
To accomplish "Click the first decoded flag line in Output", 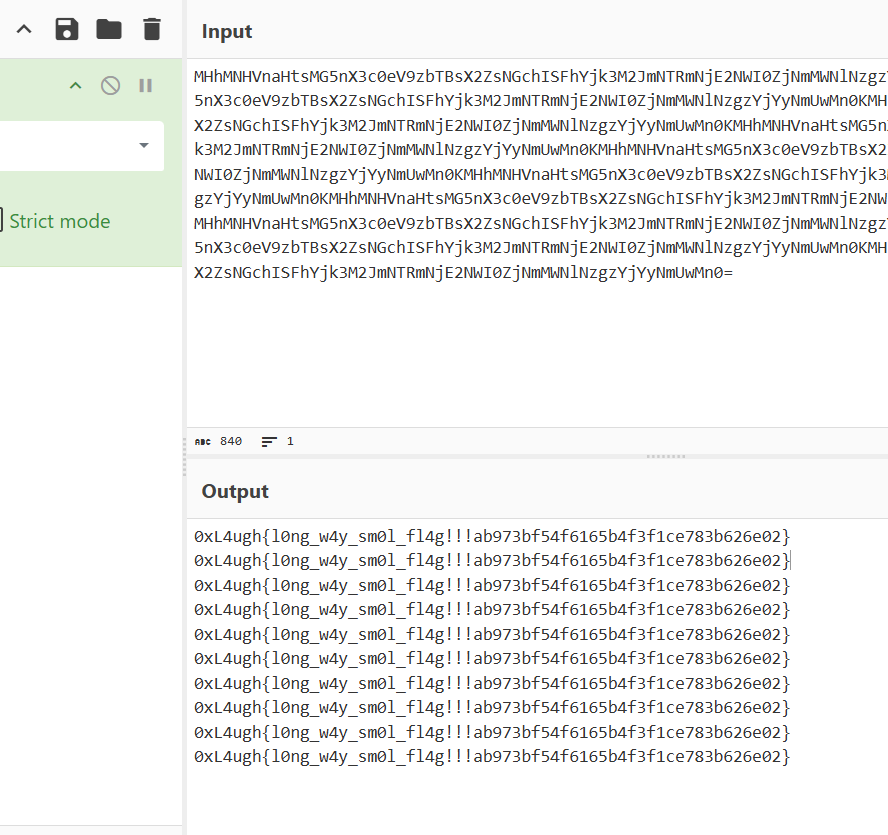I will point(491,535).
